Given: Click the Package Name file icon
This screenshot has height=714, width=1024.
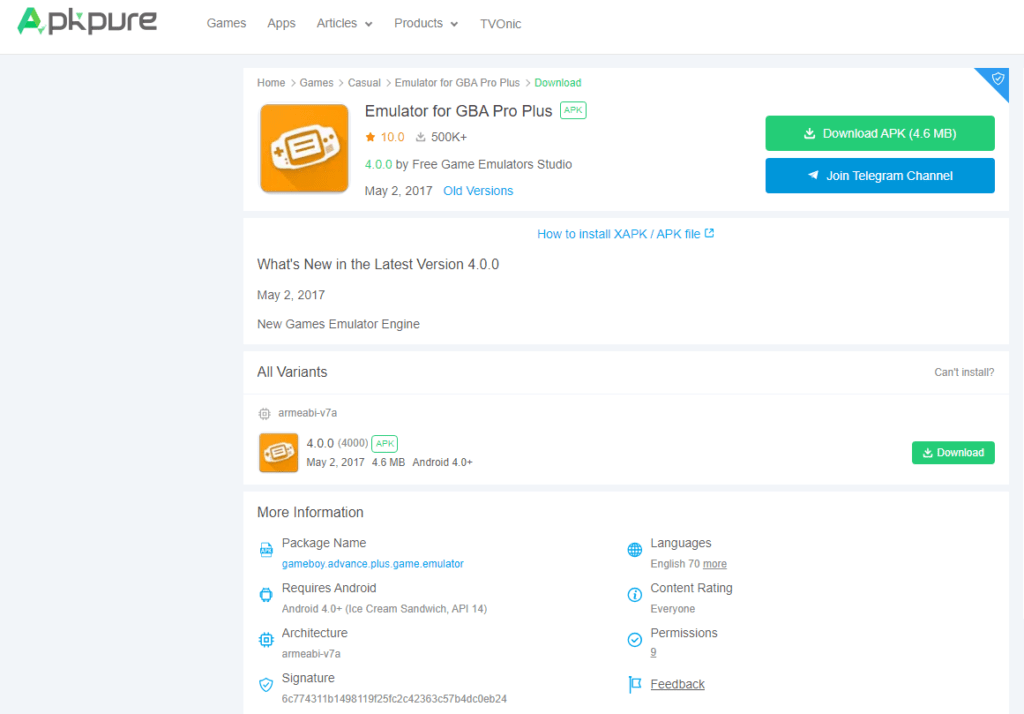Looking at the screenshot, I should point(266,550).
